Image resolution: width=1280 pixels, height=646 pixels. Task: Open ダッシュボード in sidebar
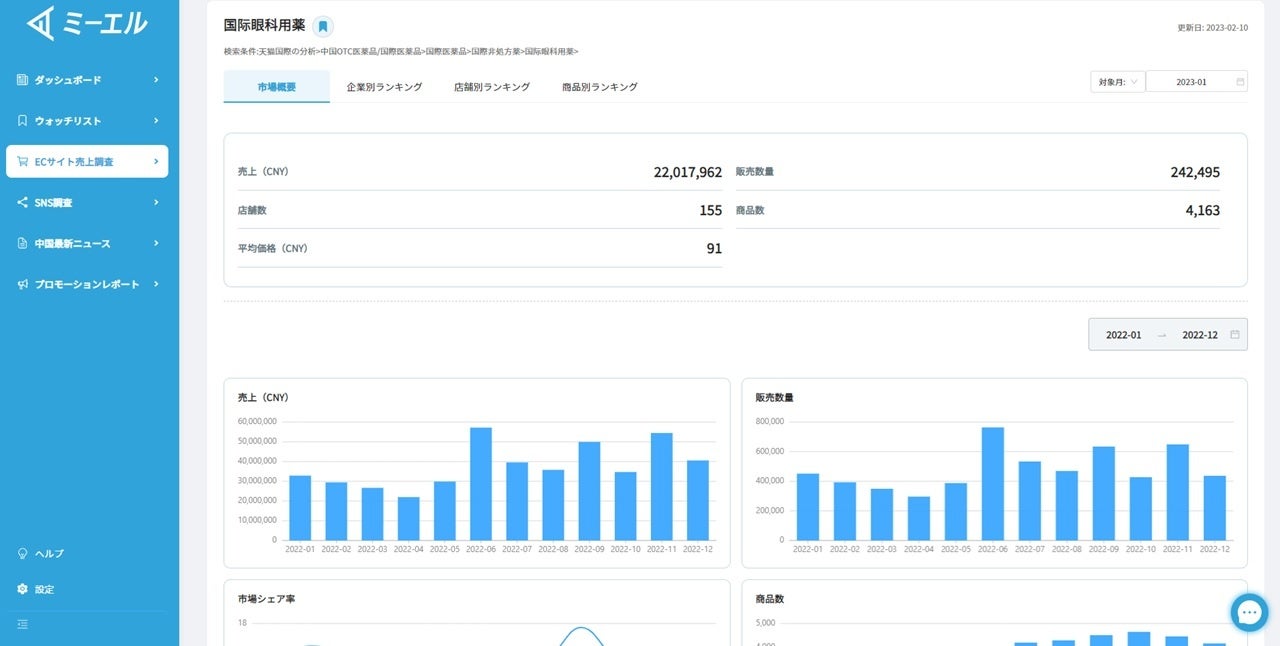pos(87,80)
